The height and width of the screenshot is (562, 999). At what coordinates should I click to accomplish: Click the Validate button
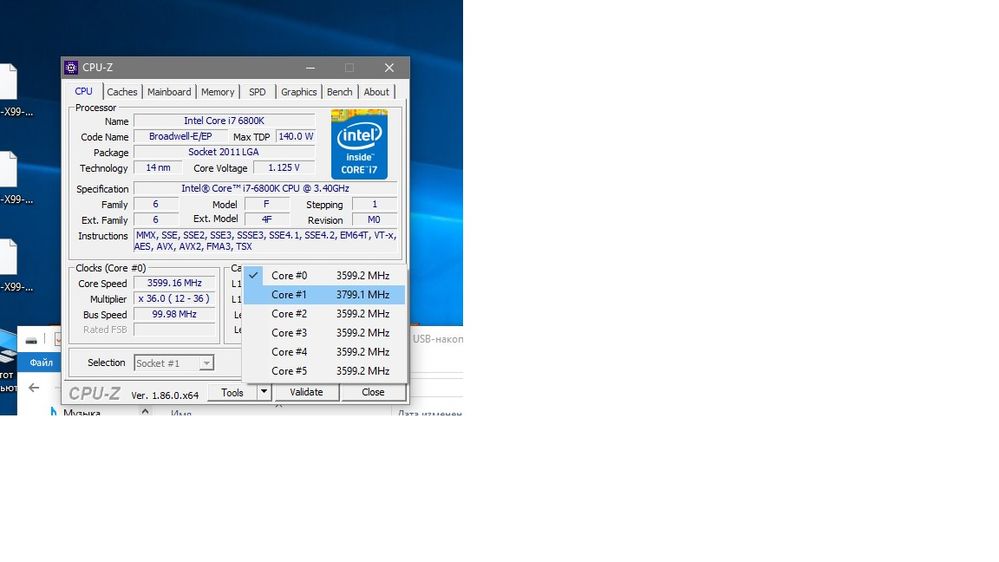(x=306, y=393)
